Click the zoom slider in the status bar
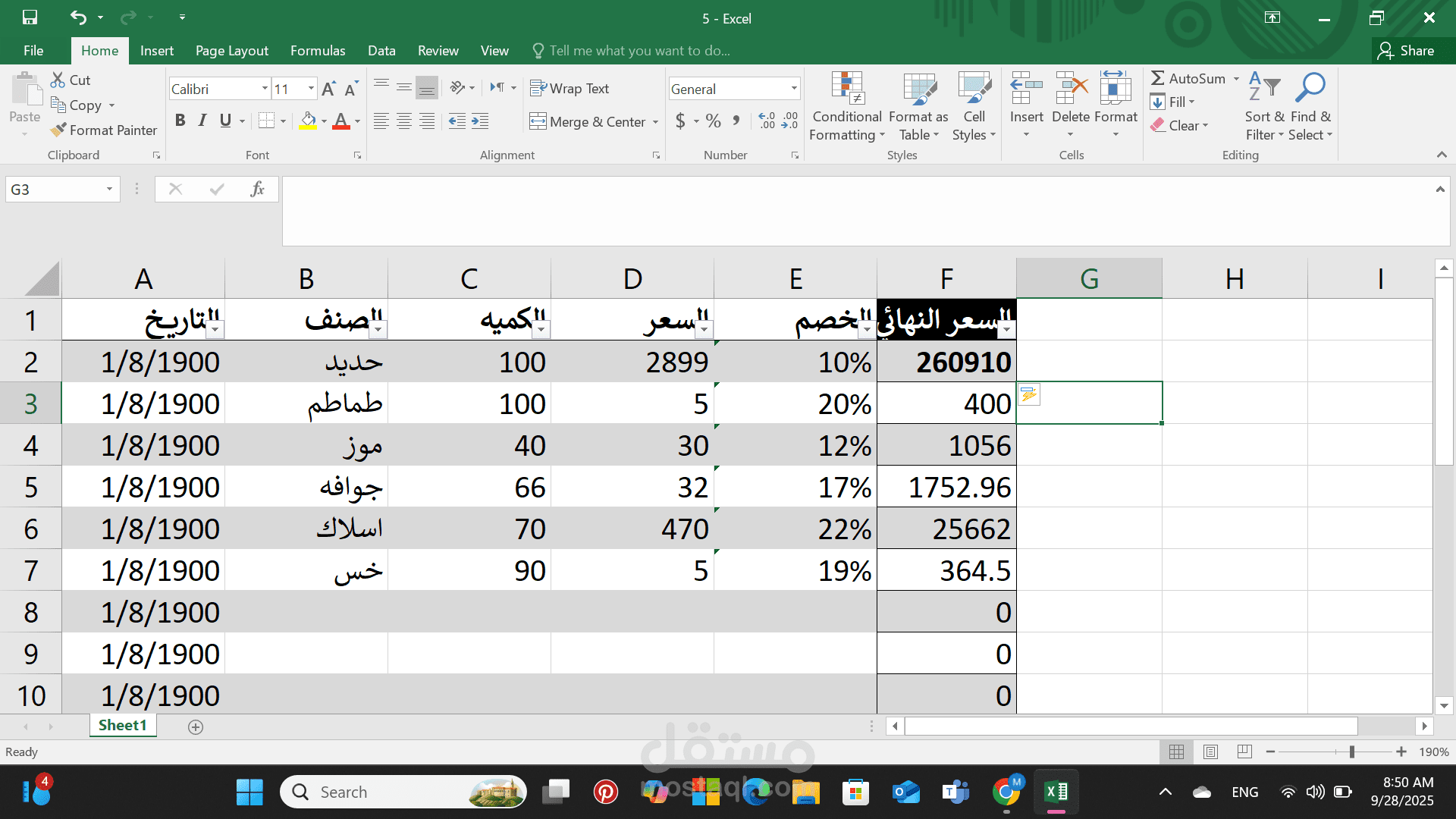1456x819 pixels. pos(1351,752)
